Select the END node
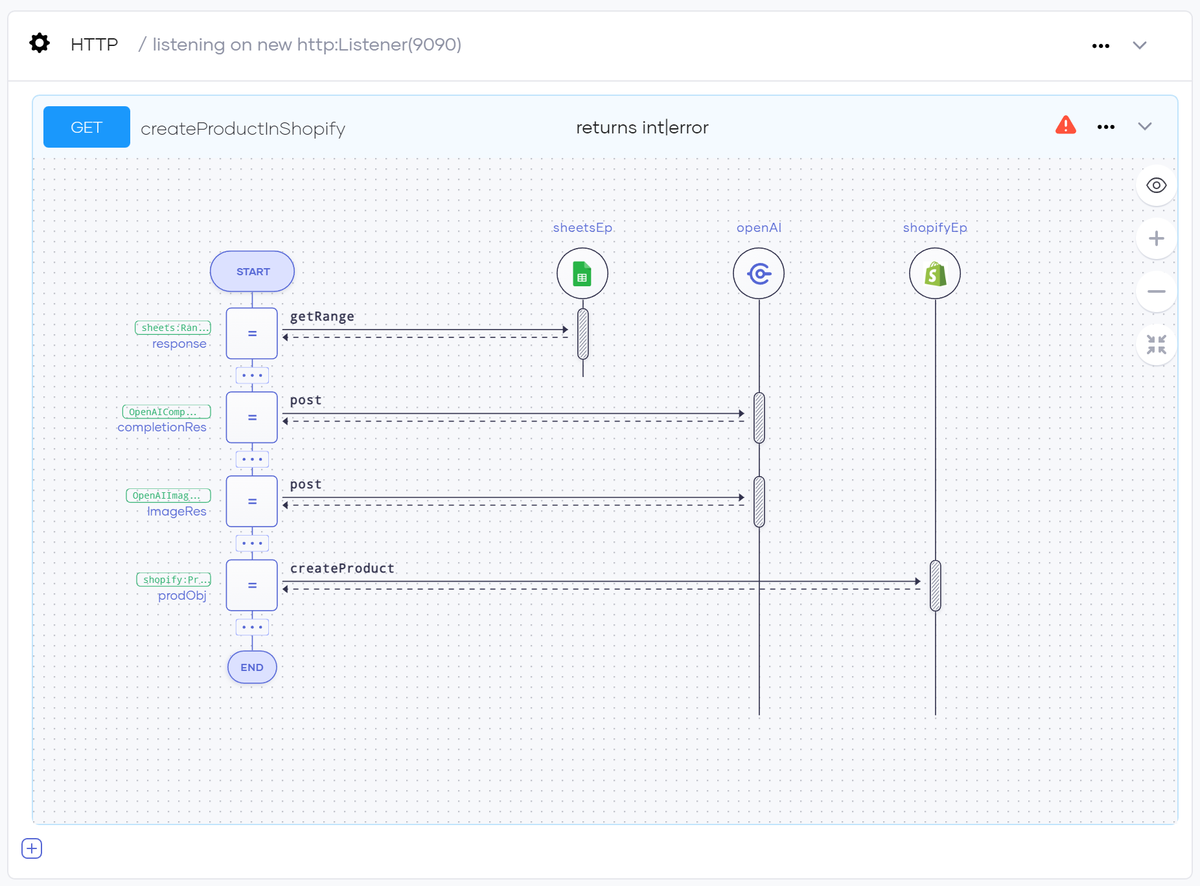Image resolution: width=1200 pixels, height=886 pixels. 252,667
